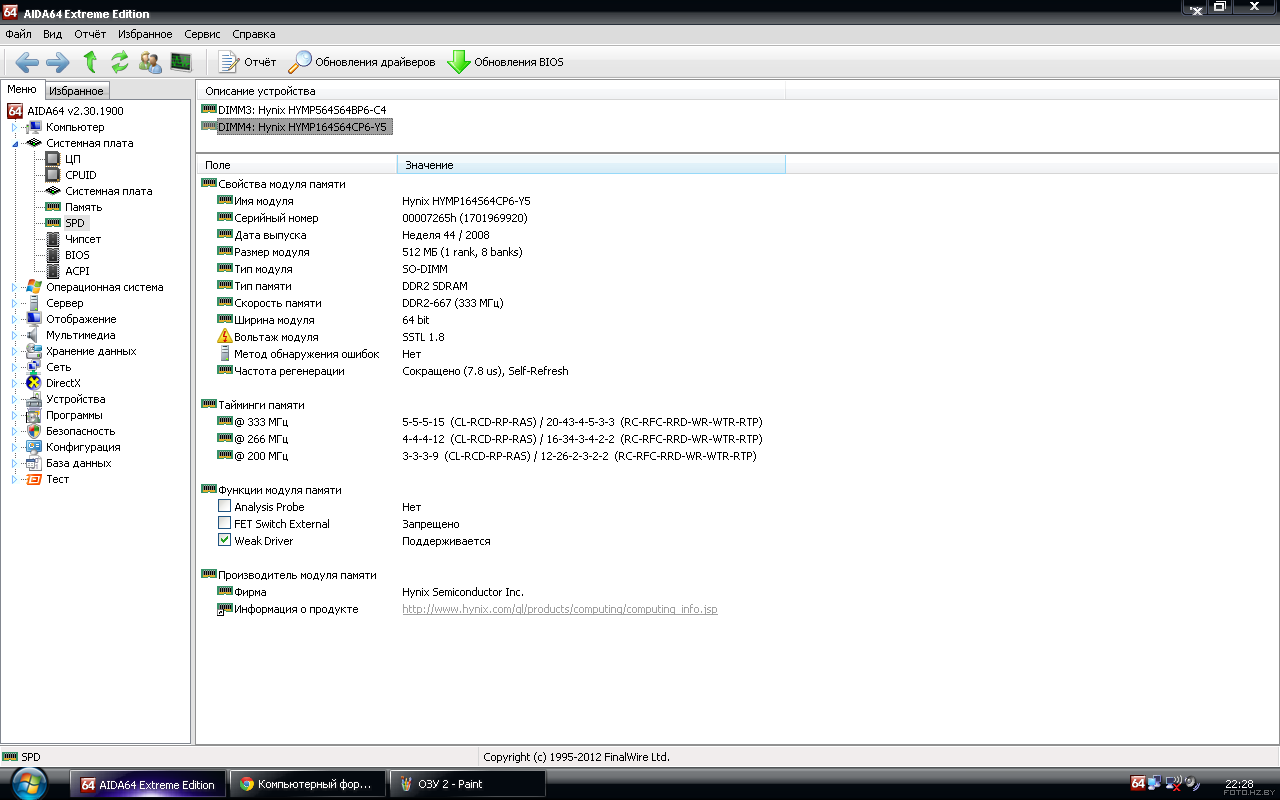The height and width of the screenshot is (800, 1280).
Task: Select the ACPI tree item
Action: tap(77, 271)
